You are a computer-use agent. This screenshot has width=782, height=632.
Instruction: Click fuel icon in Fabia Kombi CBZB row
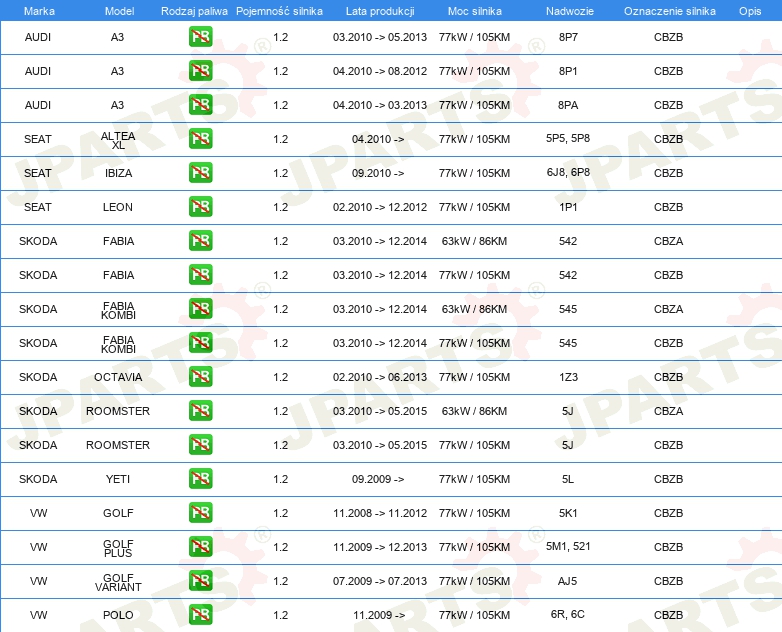(200, 343)
